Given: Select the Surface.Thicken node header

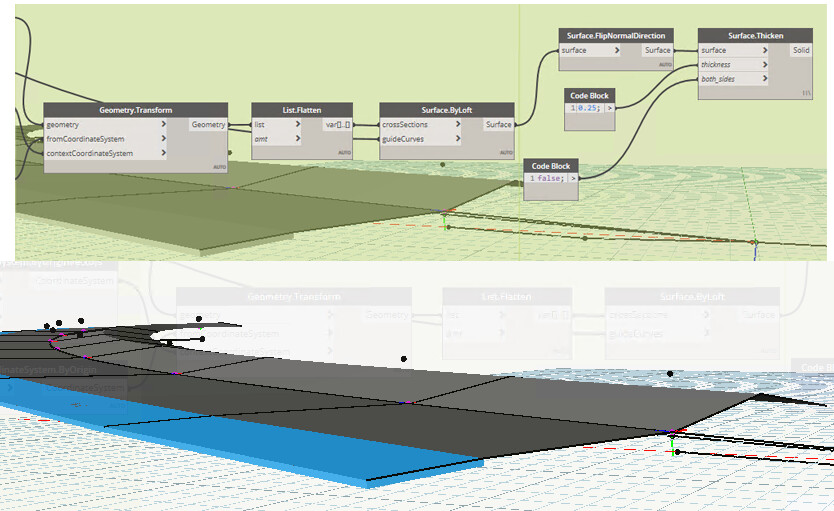Looking at the screenshot, I should tap(755, 36).
